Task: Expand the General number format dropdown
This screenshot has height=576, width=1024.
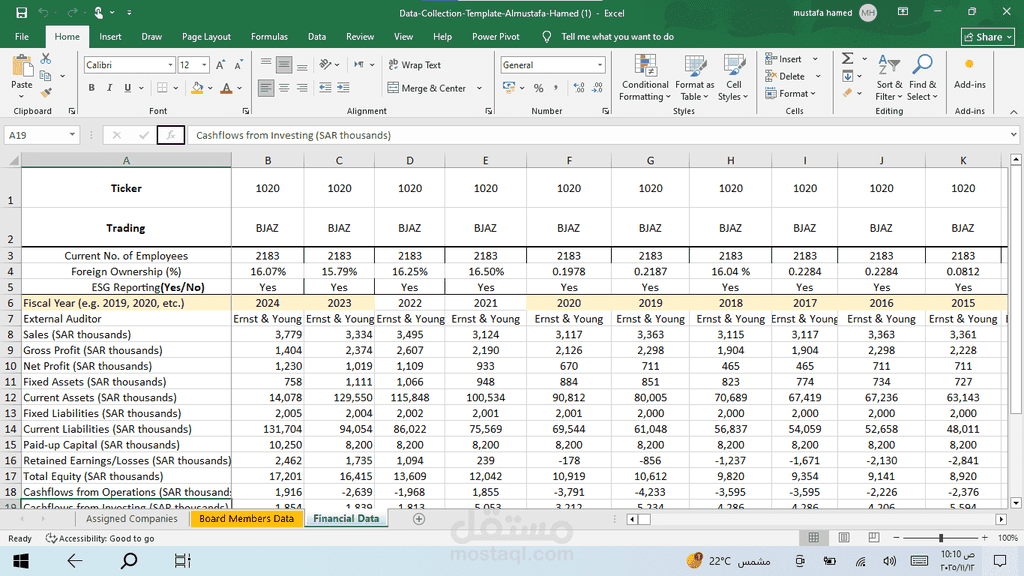Action: point(600,65)
